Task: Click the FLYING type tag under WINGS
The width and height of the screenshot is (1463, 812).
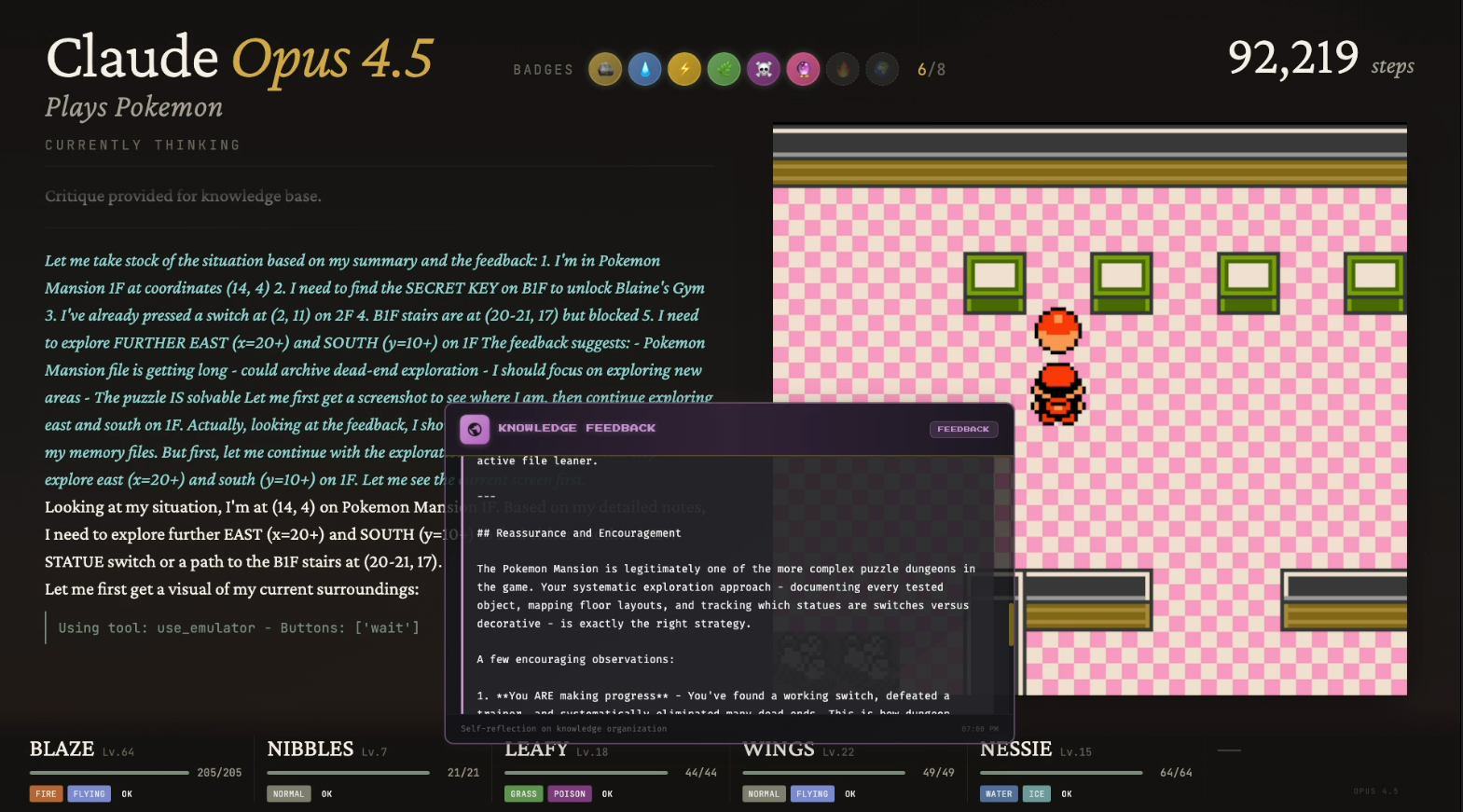Action: [x=812, y=794]
